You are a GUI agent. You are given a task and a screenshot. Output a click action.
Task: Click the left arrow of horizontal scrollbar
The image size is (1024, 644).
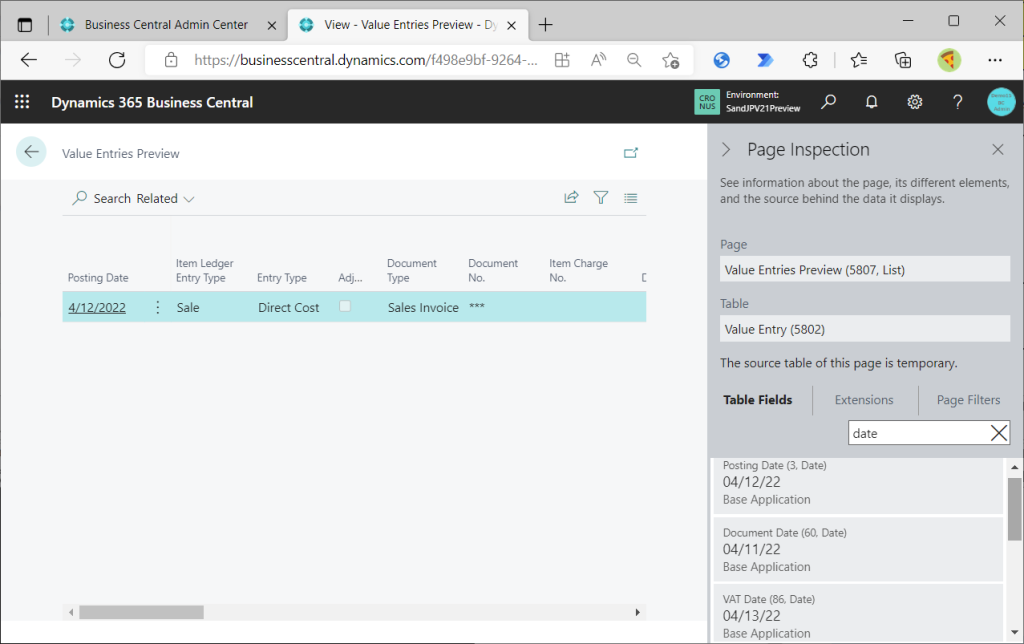pyautogui.click(x=71, y=612)
